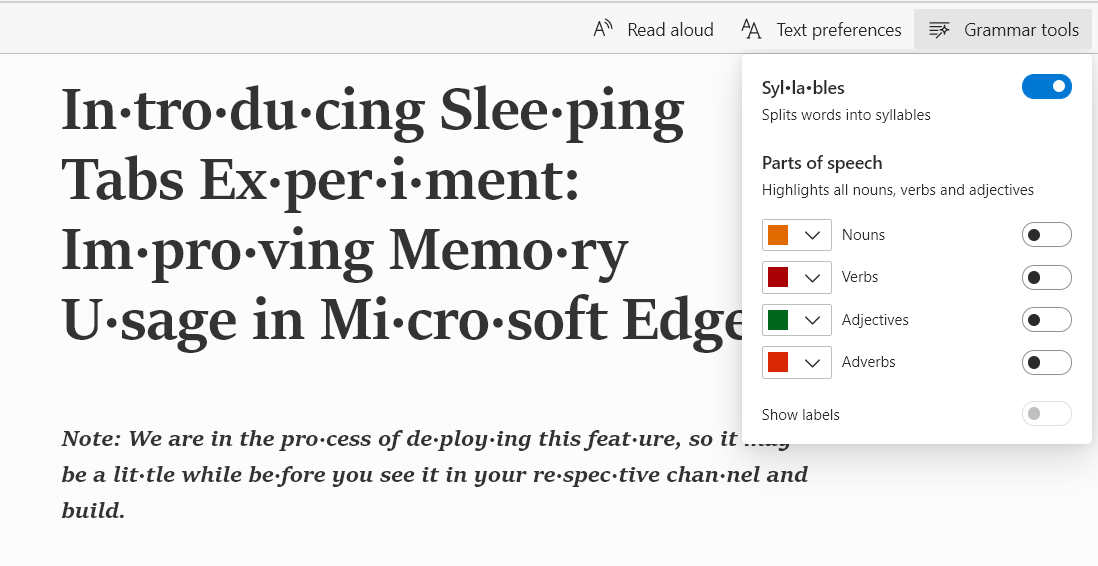Expand the Adverbs color dropdown chevron
This screenshot has width=1098, height=566.
coord(812,362)
